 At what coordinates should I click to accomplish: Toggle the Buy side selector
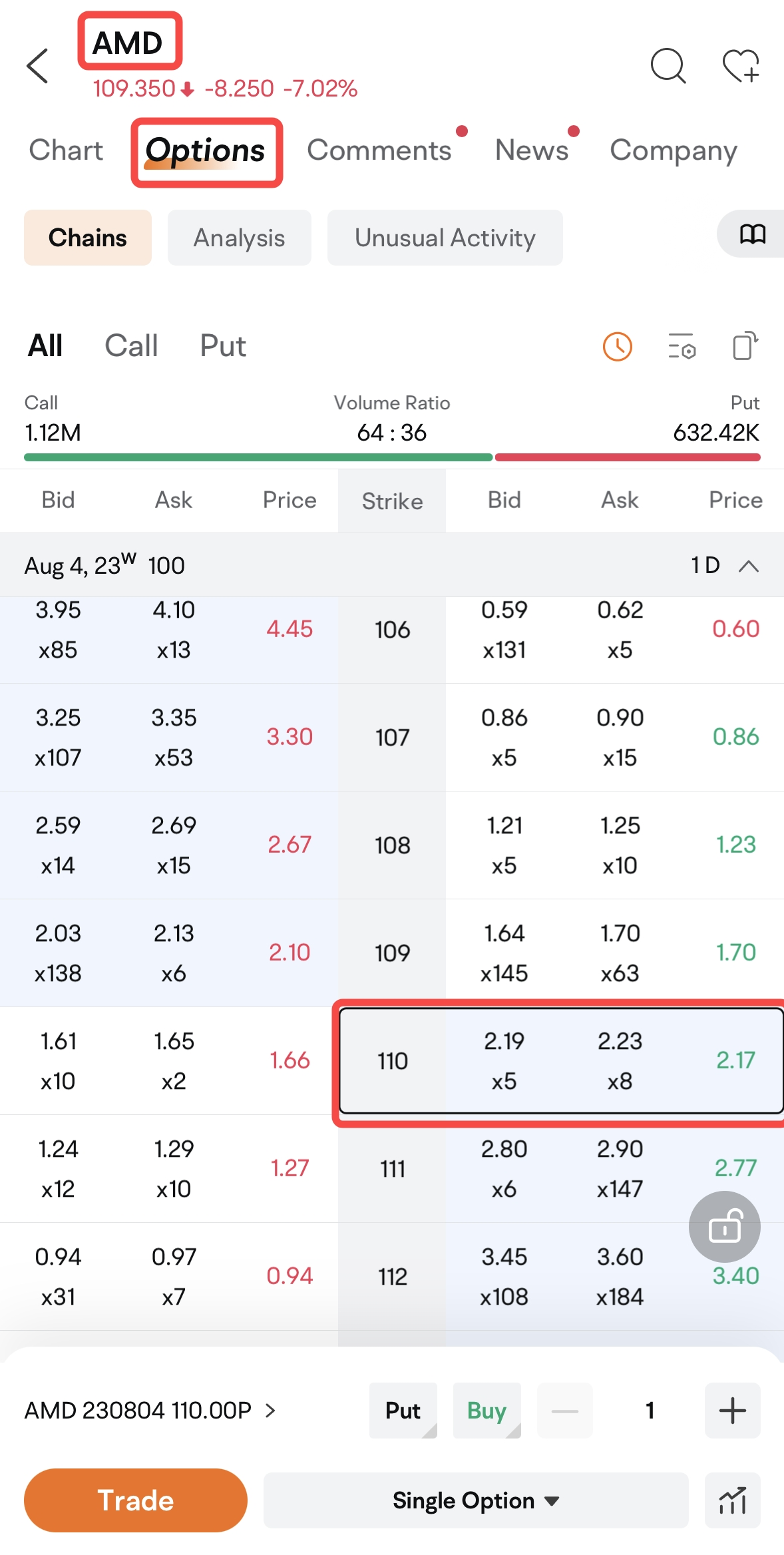point(487,1411)
